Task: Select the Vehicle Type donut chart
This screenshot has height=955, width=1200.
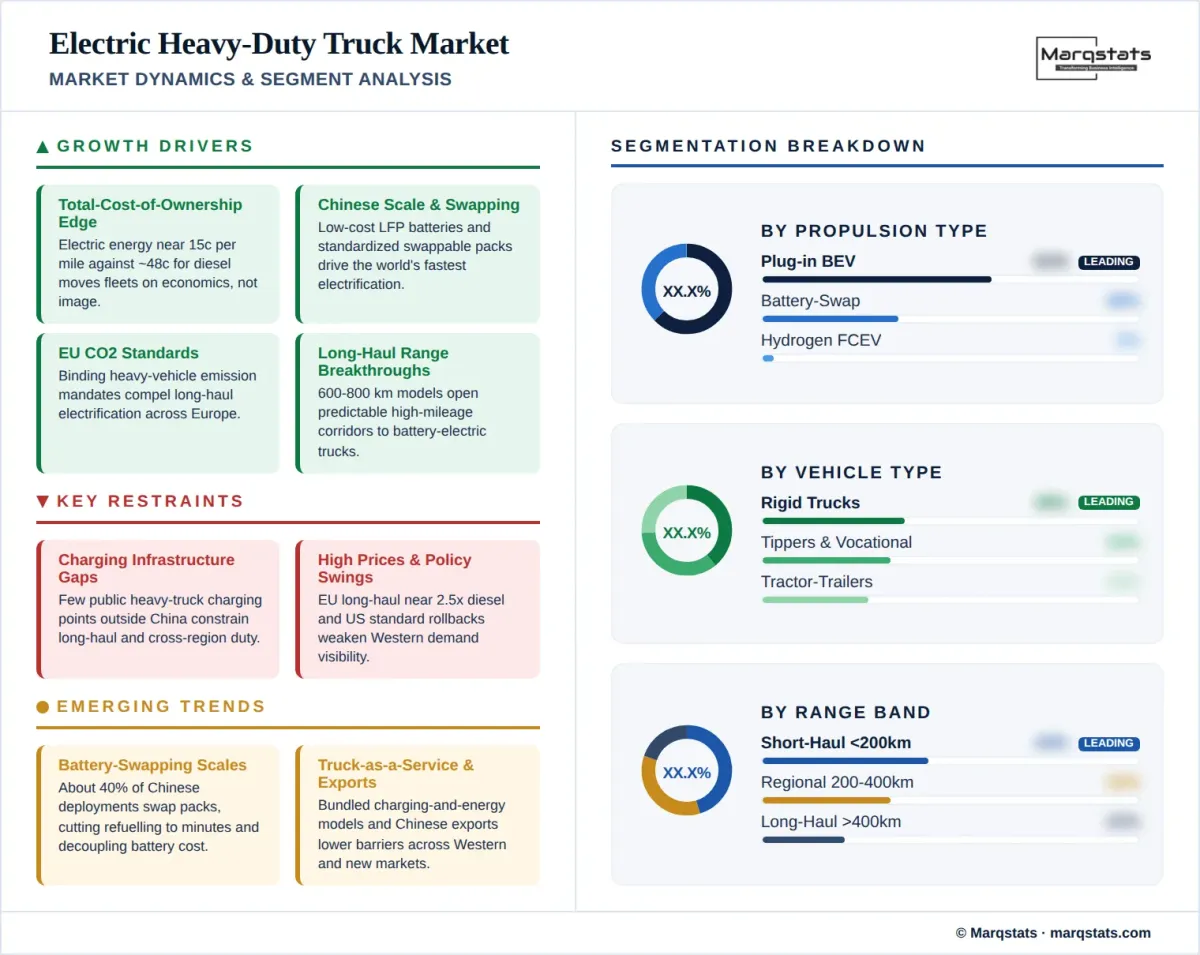Action: coord(687,531)
